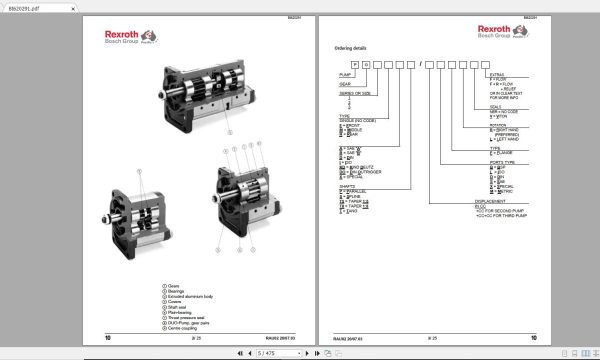Click the 'Extruded aluminium body' legend entry
Image resolution: width=600 pixels, height=360 pixels.
[188, 296]
